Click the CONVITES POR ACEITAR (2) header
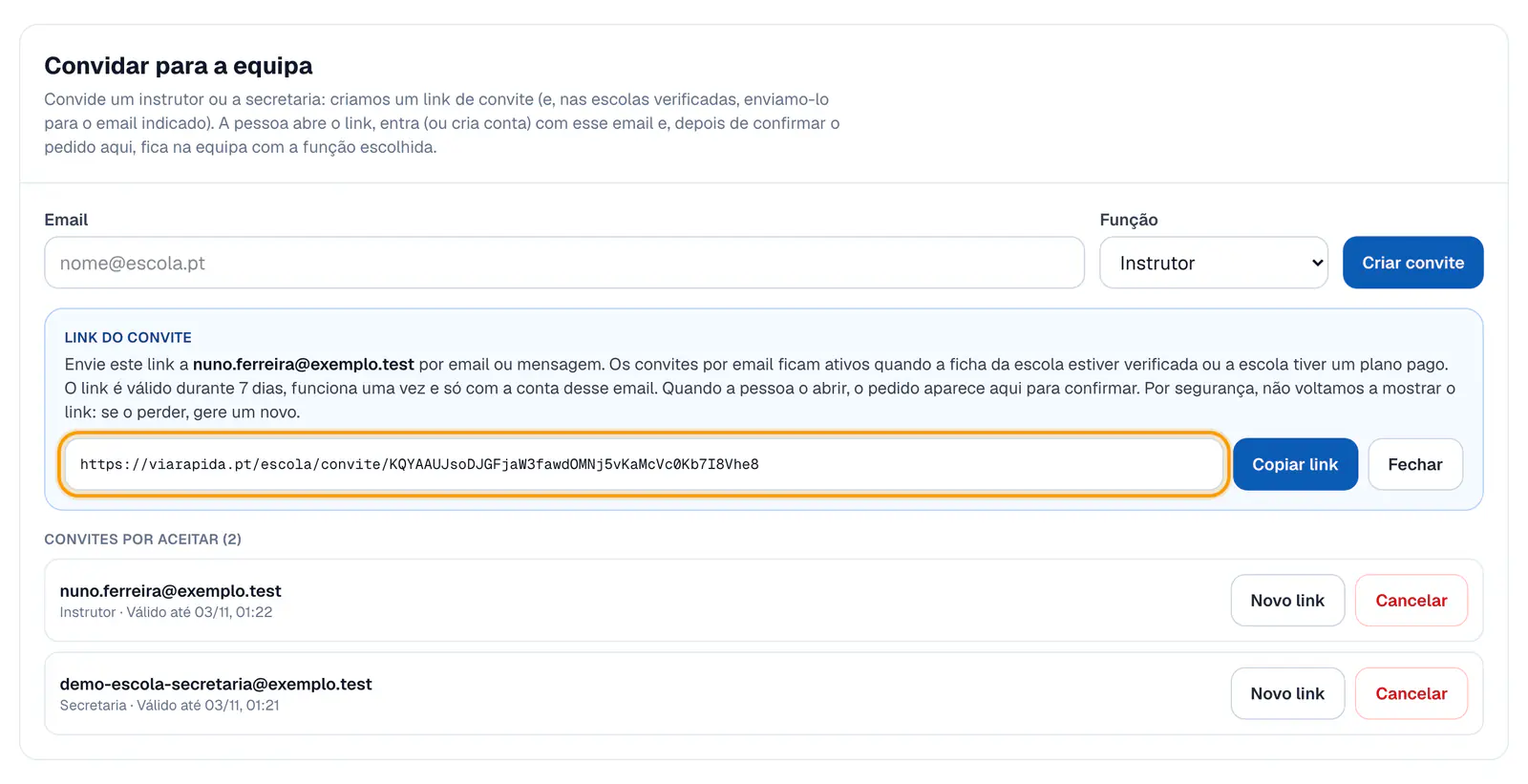This screenshot has height=784, width=1528. (x=142, y=540)
